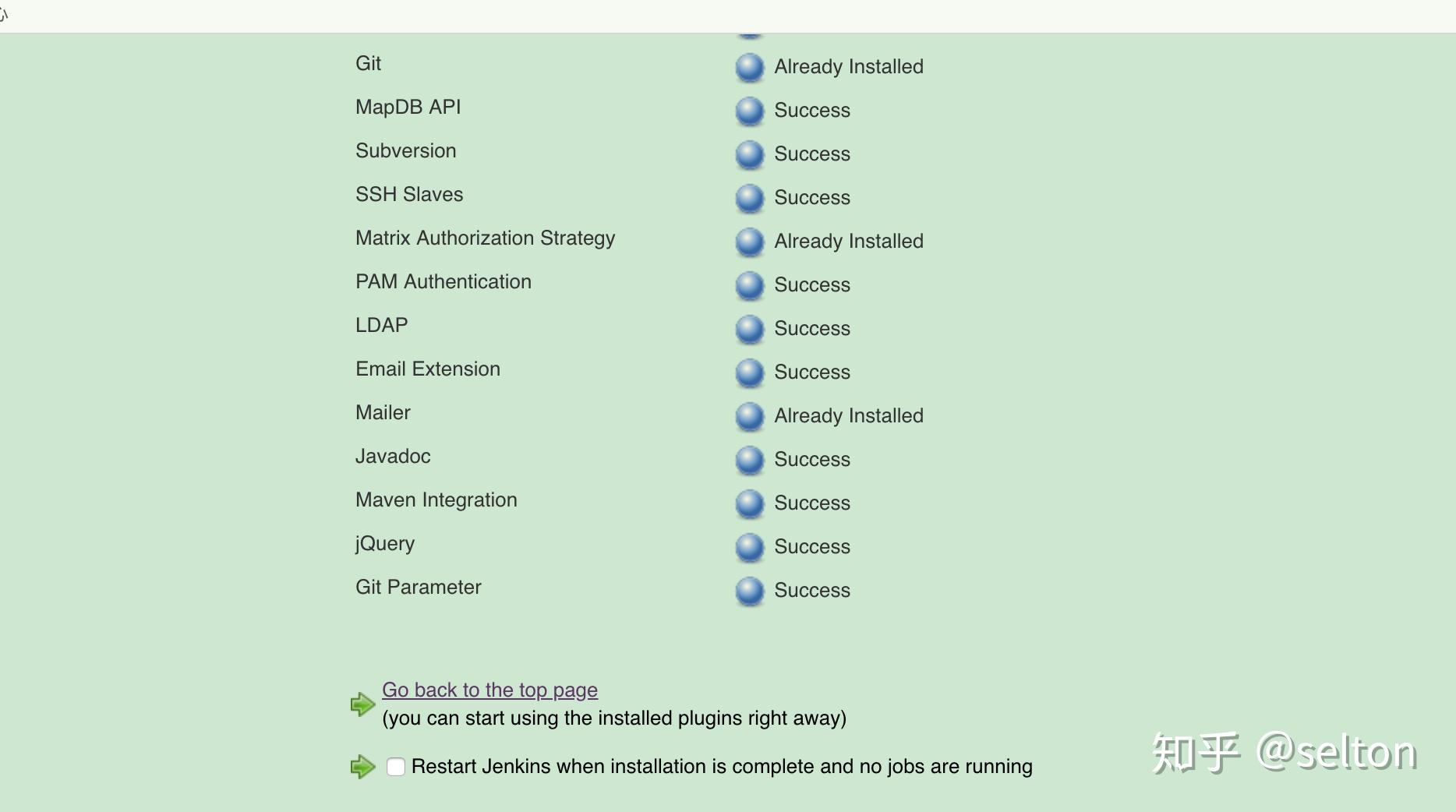Click the Success text next to Javadoc
Screen dimensions: 1456x812
(x=812, y=459)
